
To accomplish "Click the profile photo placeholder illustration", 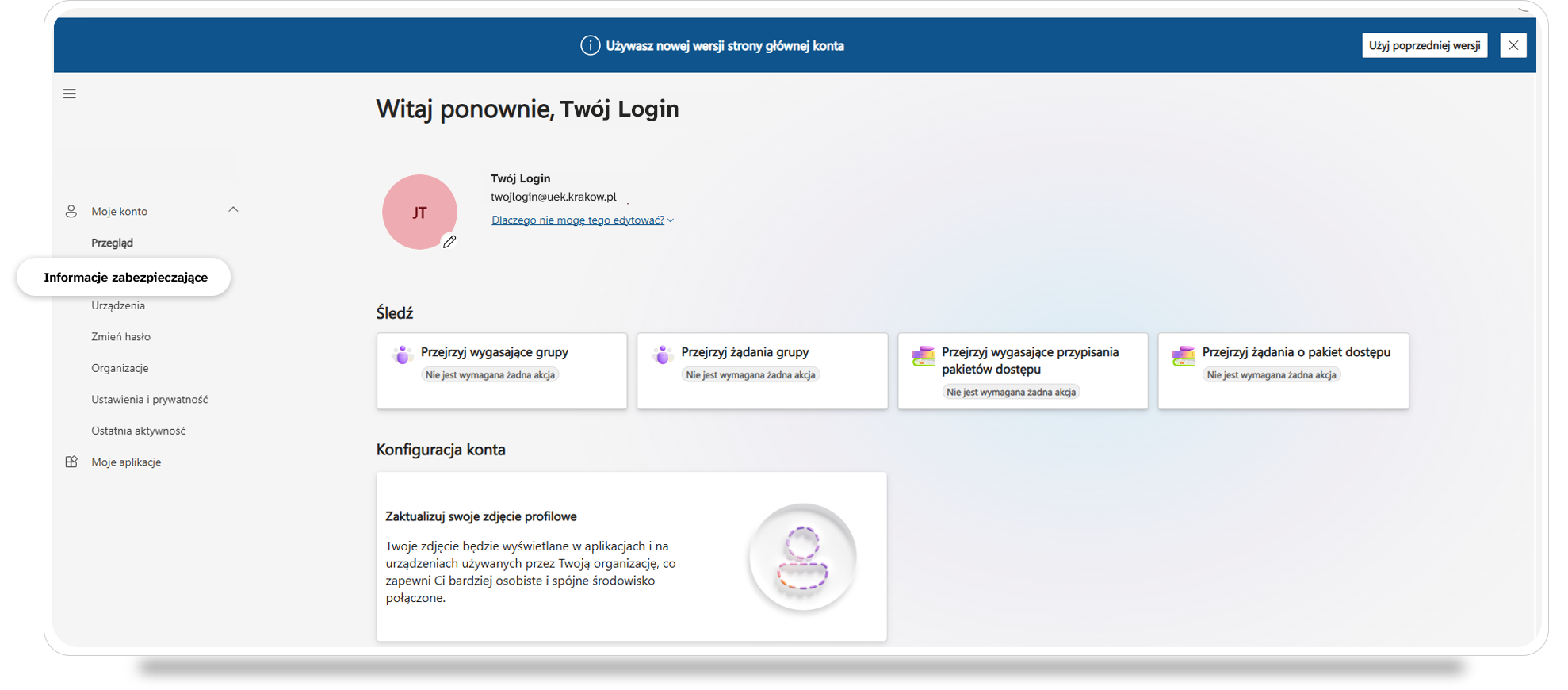I will (802, 558).
